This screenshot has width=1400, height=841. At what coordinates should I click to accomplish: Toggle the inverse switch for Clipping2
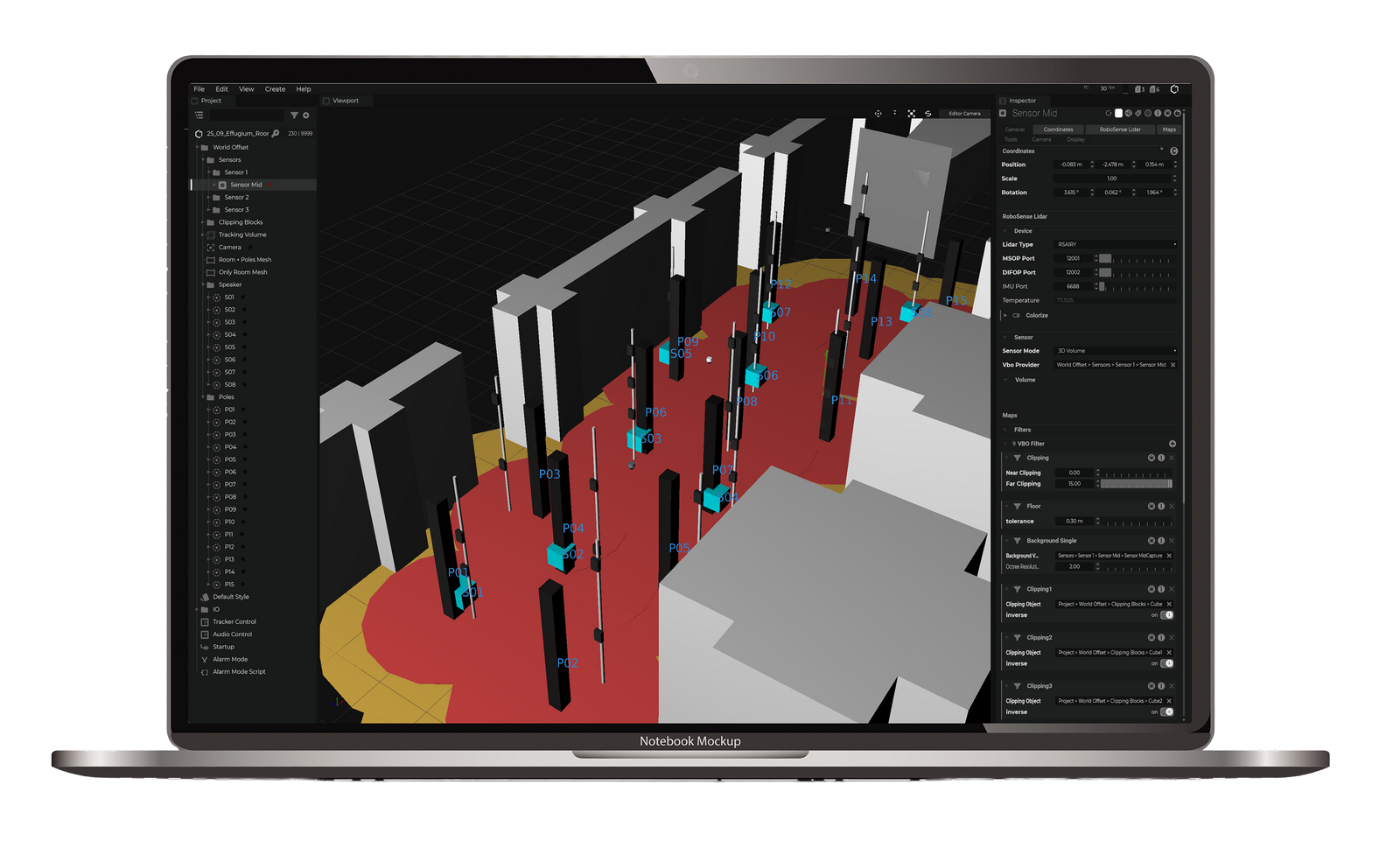click(x=1166, y=663)
